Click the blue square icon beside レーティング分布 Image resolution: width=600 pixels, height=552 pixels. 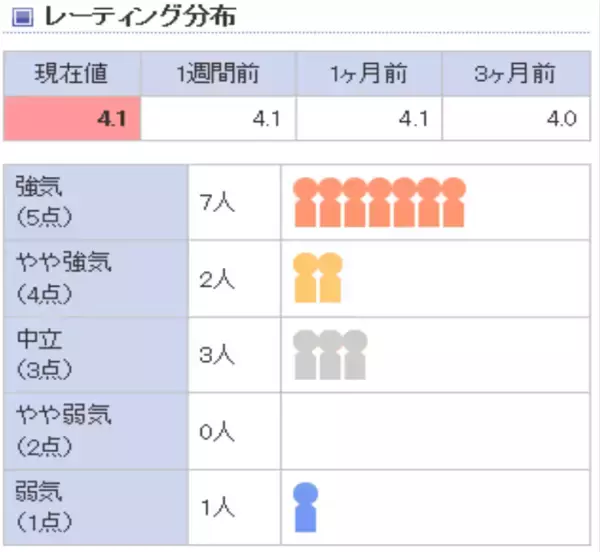[x=21, y=17]
